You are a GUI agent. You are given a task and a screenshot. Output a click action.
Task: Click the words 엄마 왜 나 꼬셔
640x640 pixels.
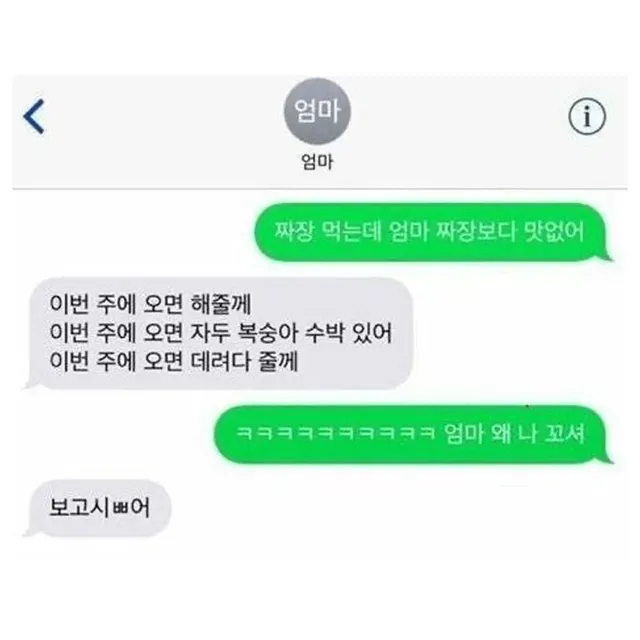point(515,433)
